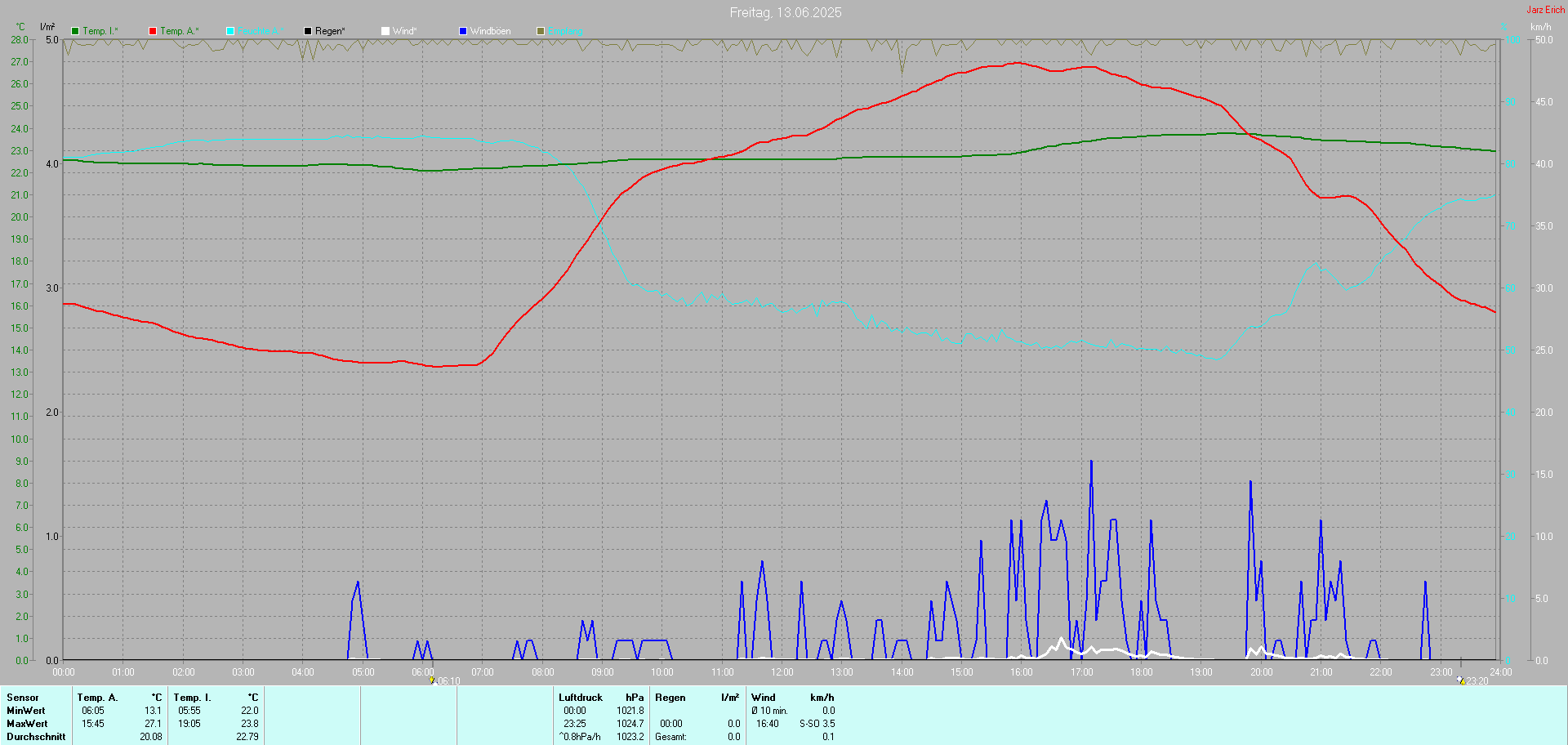Click the 'Sensor' header in the table
The height and width of the screenshot is (745, 1568).
(23, 698)
